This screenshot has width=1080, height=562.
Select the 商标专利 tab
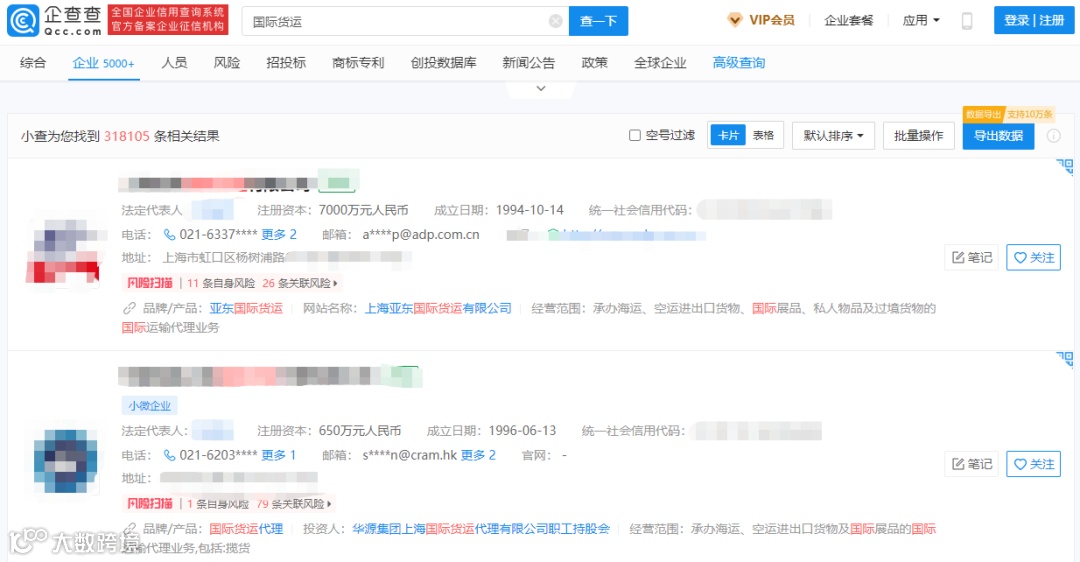[358, 63]
